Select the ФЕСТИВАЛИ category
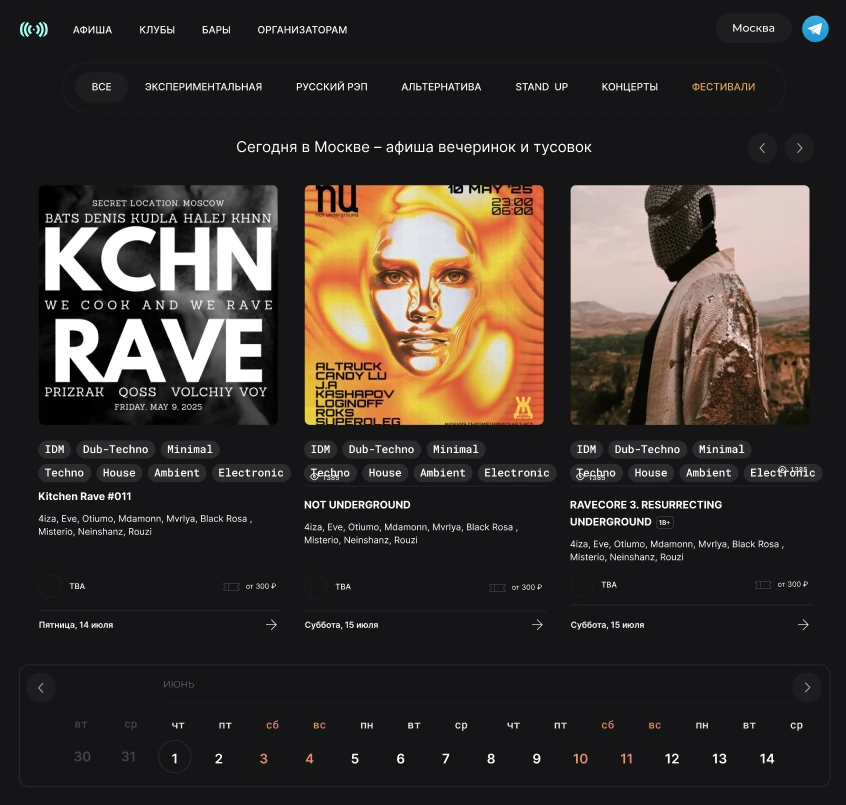 [723, 87]
